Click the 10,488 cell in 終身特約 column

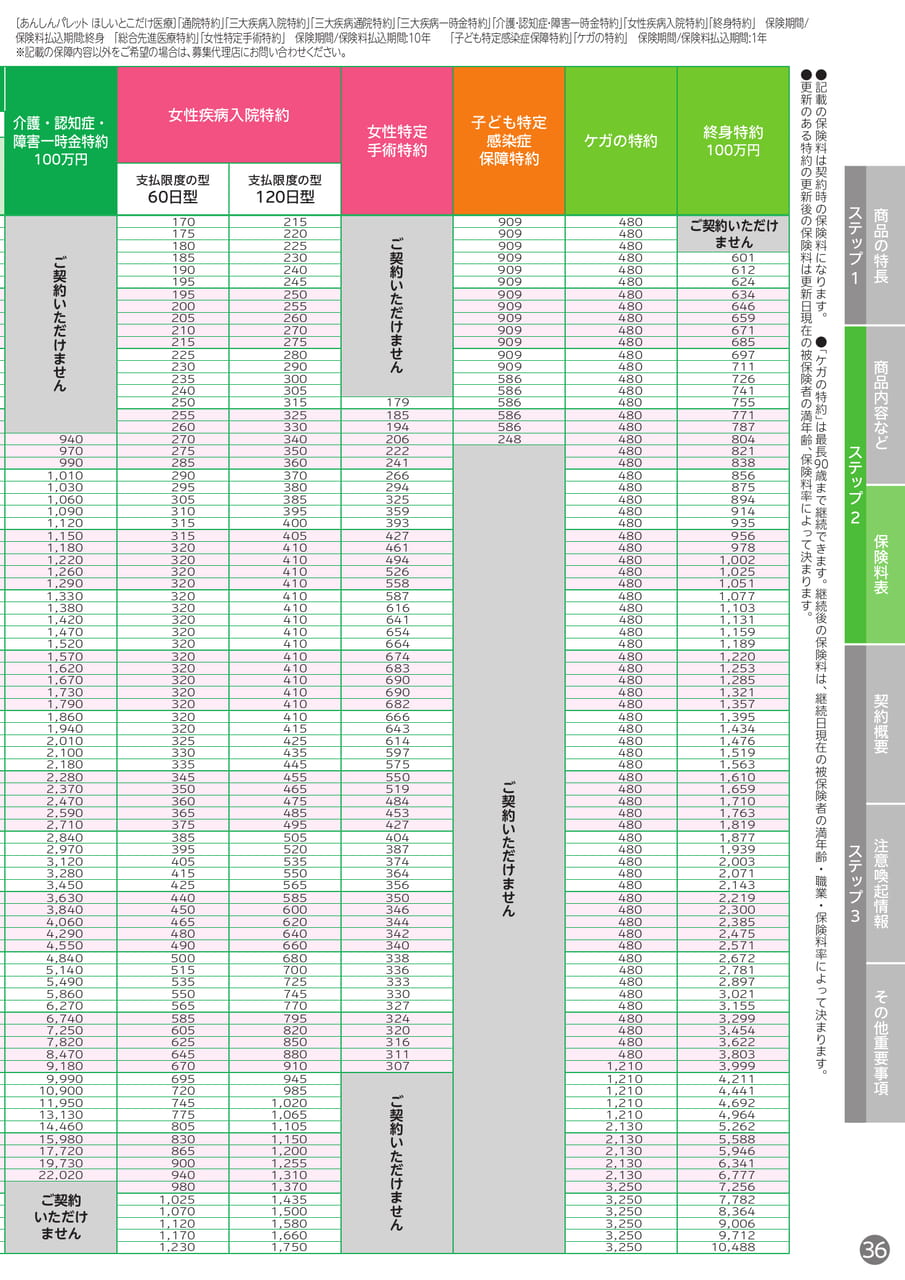[733, 1247]
